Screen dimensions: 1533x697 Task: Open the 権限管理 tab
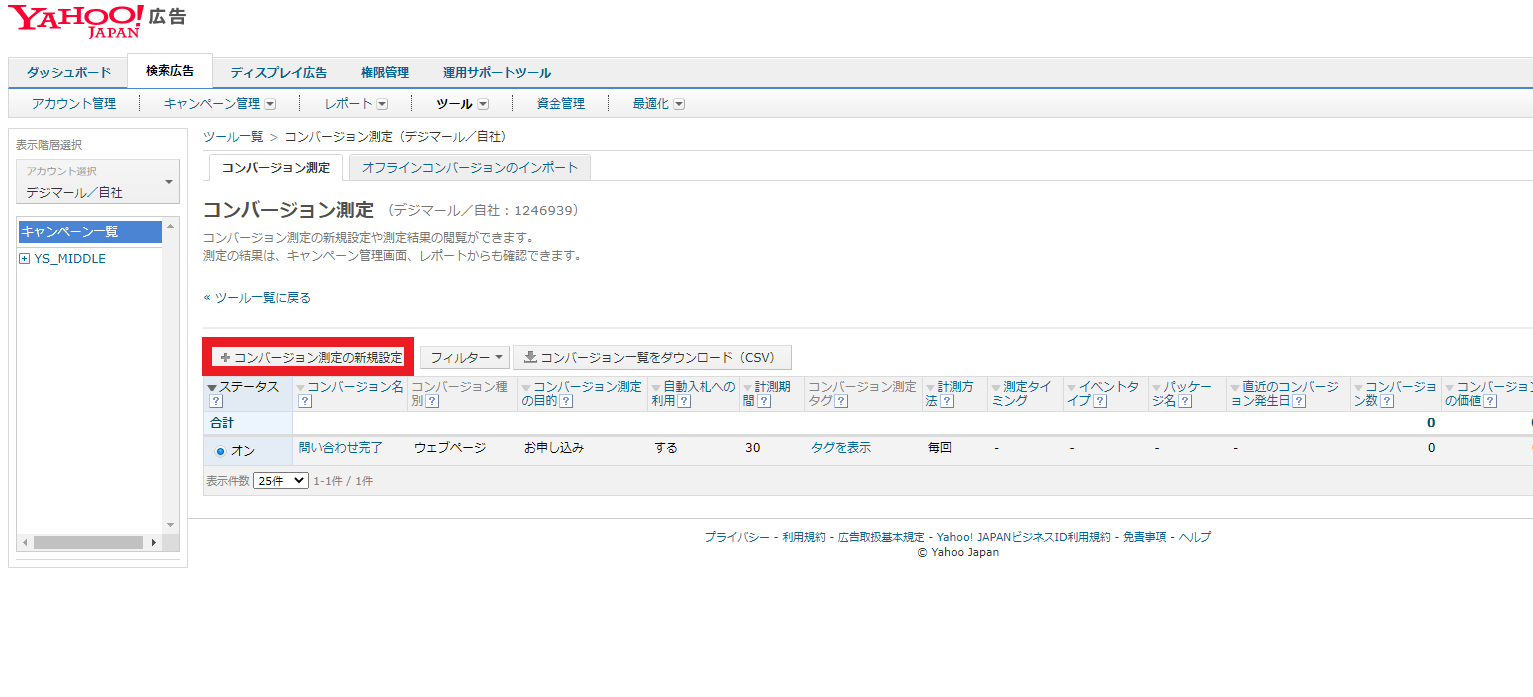click(x=385, y=73)
